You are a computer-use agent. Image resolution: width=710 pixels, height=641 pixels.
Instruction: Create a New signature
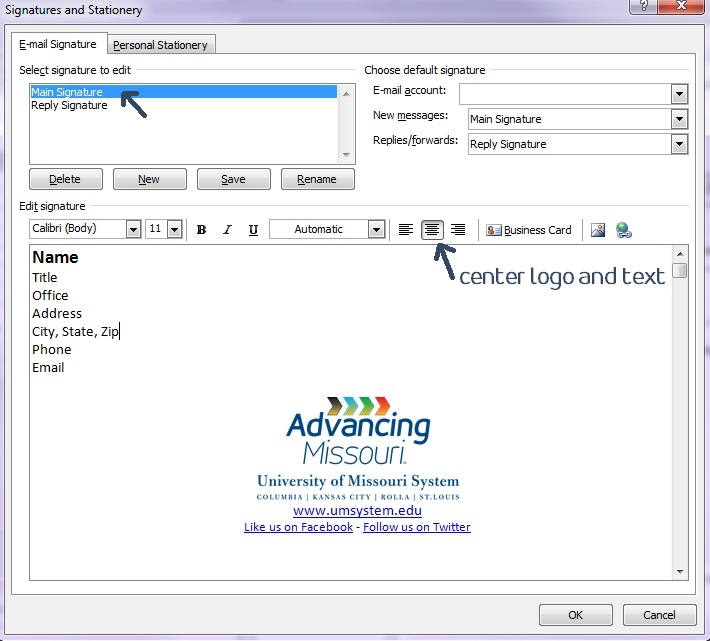(149, 179)
